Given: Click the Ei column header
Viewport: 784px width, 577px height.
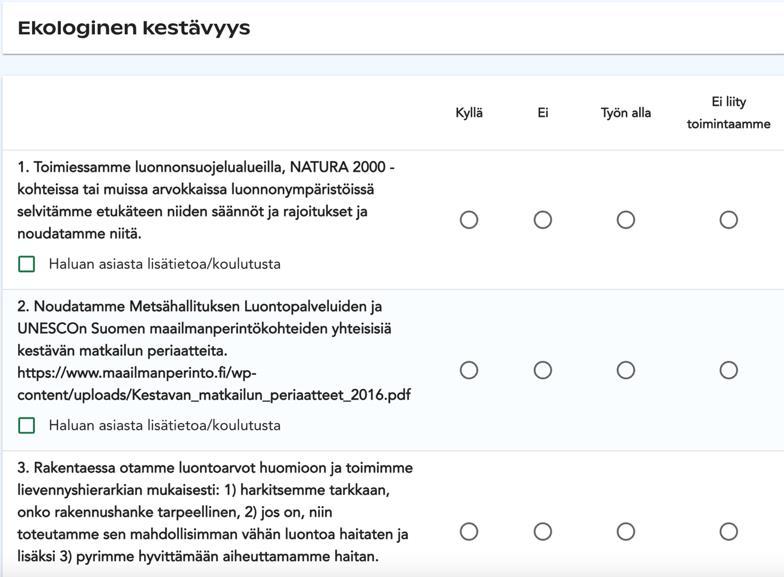Looking at the screenshot, I should [543, 113].
